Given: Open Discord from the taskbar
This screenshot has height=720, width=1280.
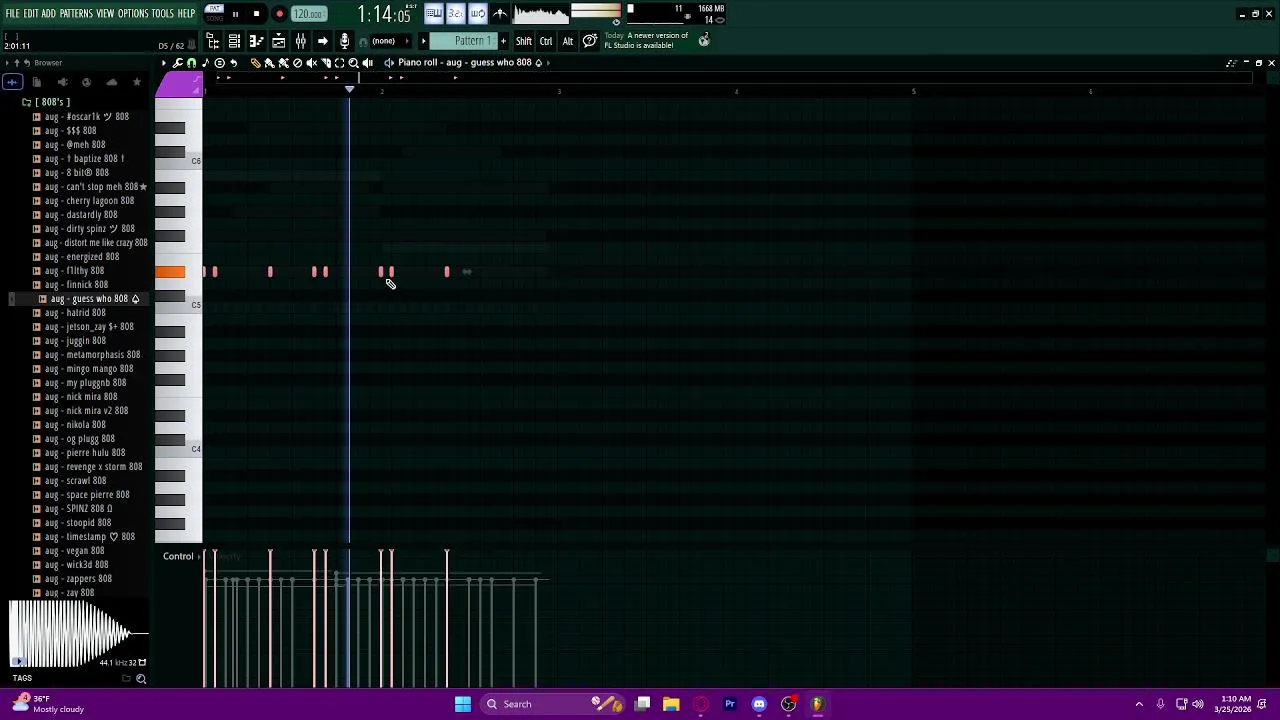Looking at the screenshot, I should pyautogui.click(x=759, y=704).
